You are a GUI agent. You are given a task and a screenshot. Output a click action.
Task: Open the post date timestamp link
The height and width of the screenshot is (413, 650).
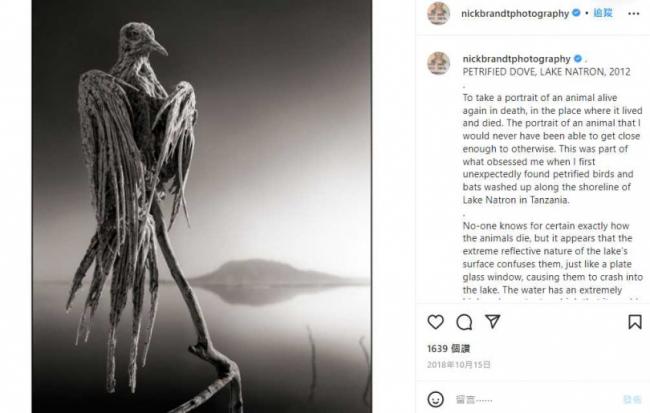(x=459, y=364)
